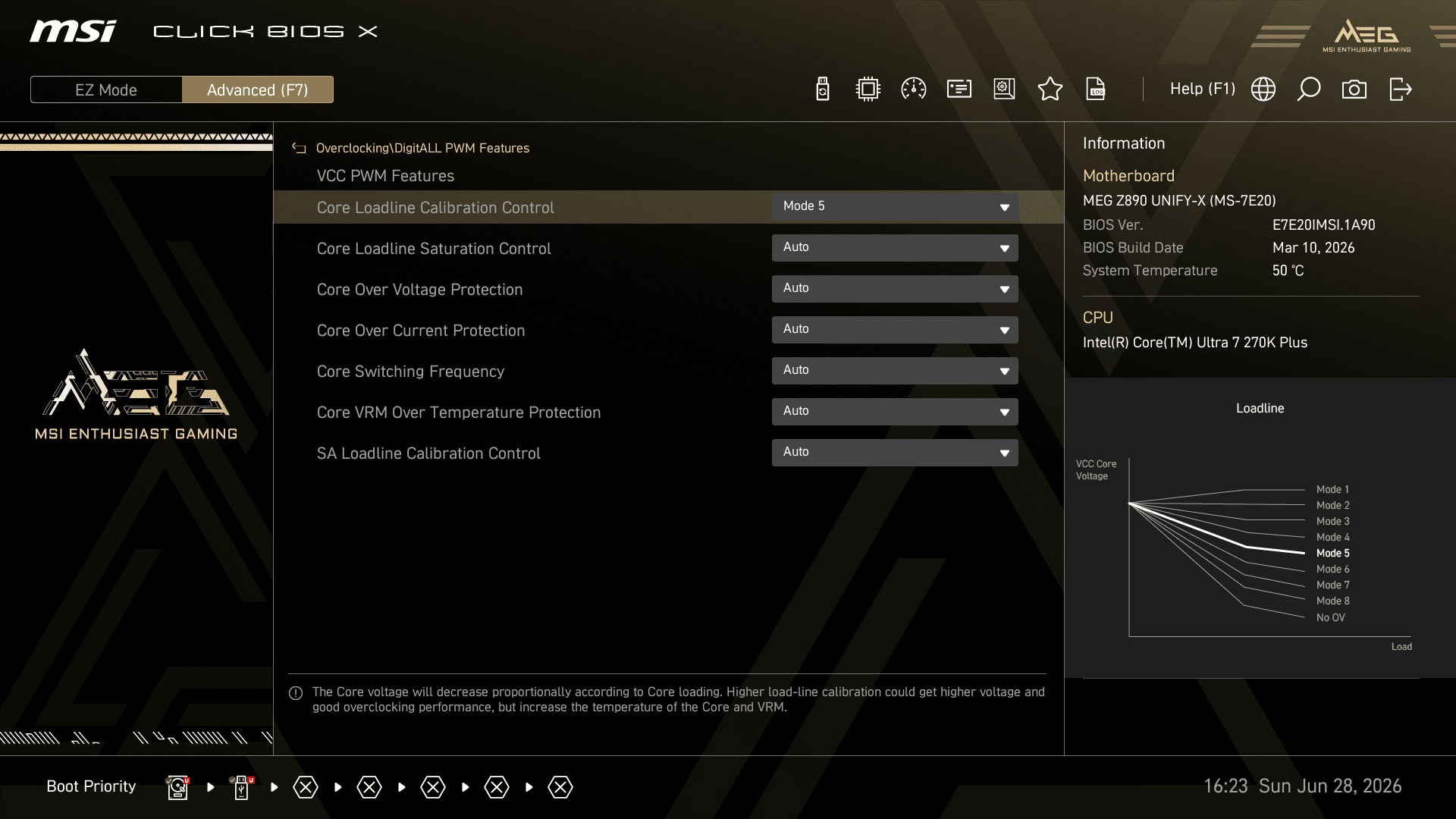Go back using the breadcrumb return arrow
The width and height of the screenshot is (1456, 819).
299,149
